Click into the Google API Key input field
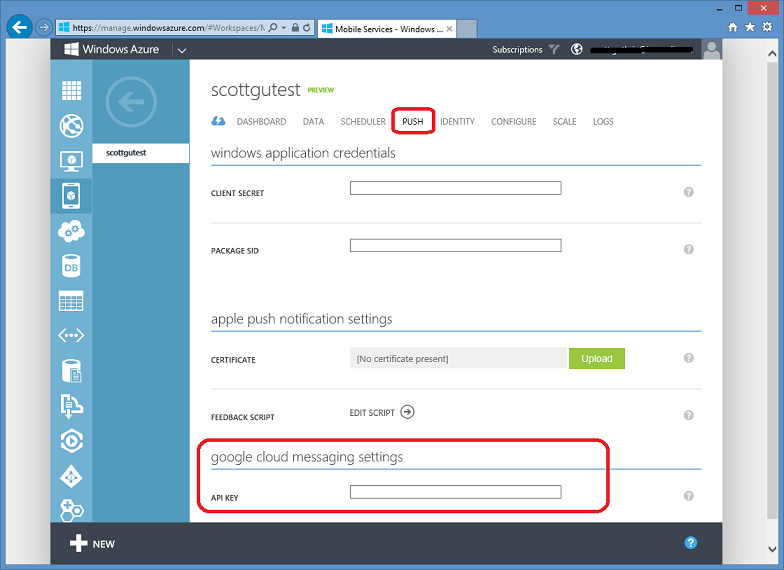Viewport: 784px width, 570px height. click(456, 492)
